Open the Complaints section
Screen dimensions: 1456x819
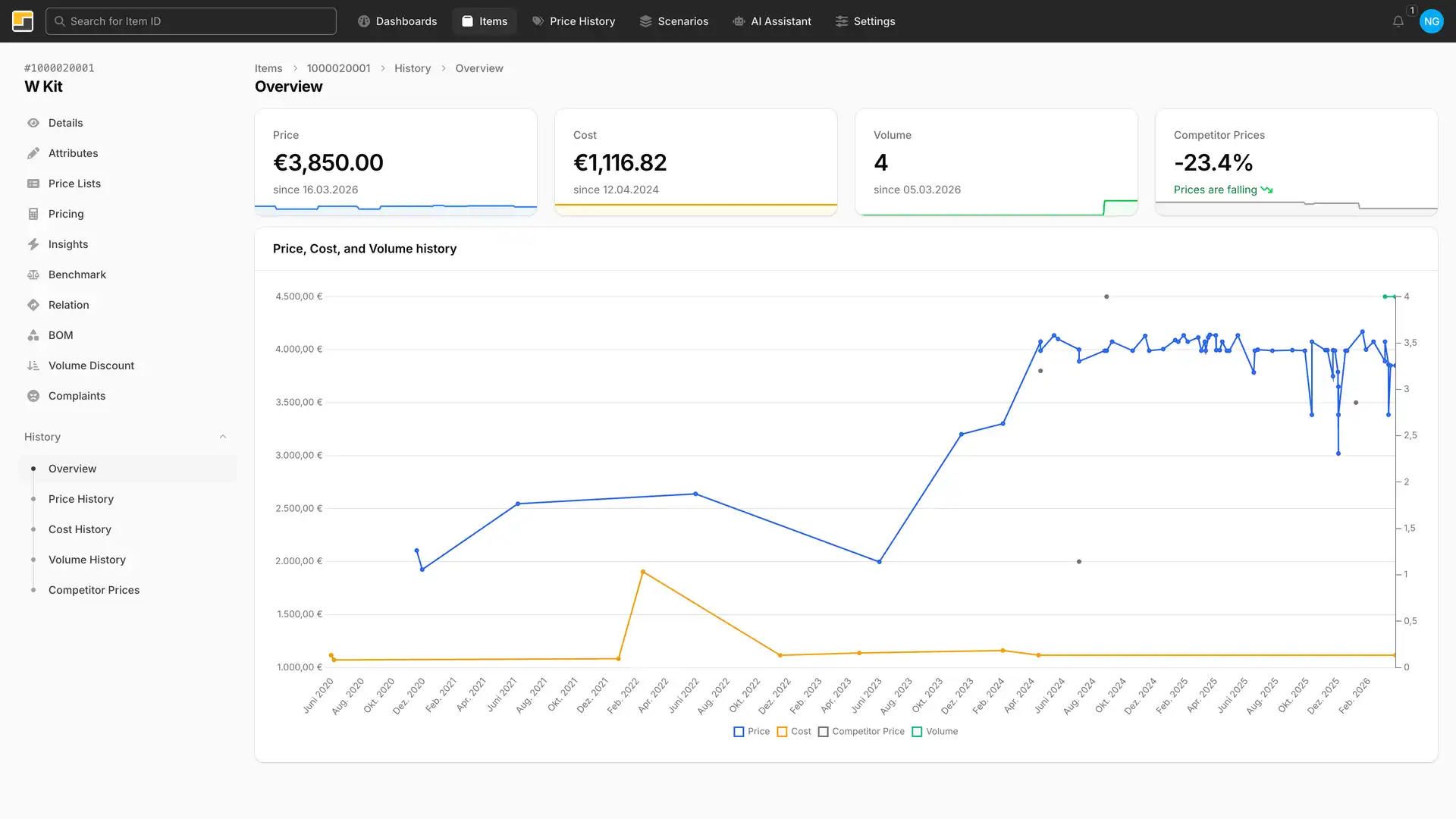77,395
